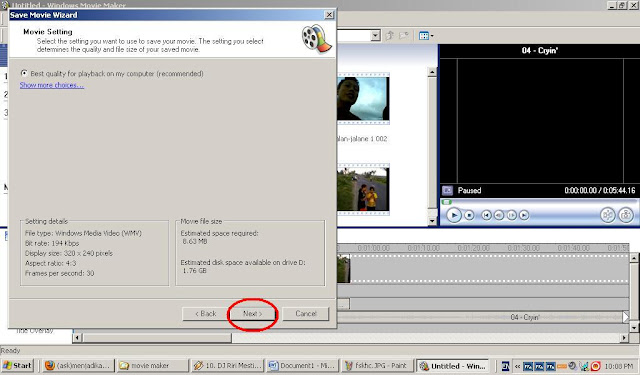Click the Bit rate: 194 Kbps text
Screen dimensions: 640x375
52,243
